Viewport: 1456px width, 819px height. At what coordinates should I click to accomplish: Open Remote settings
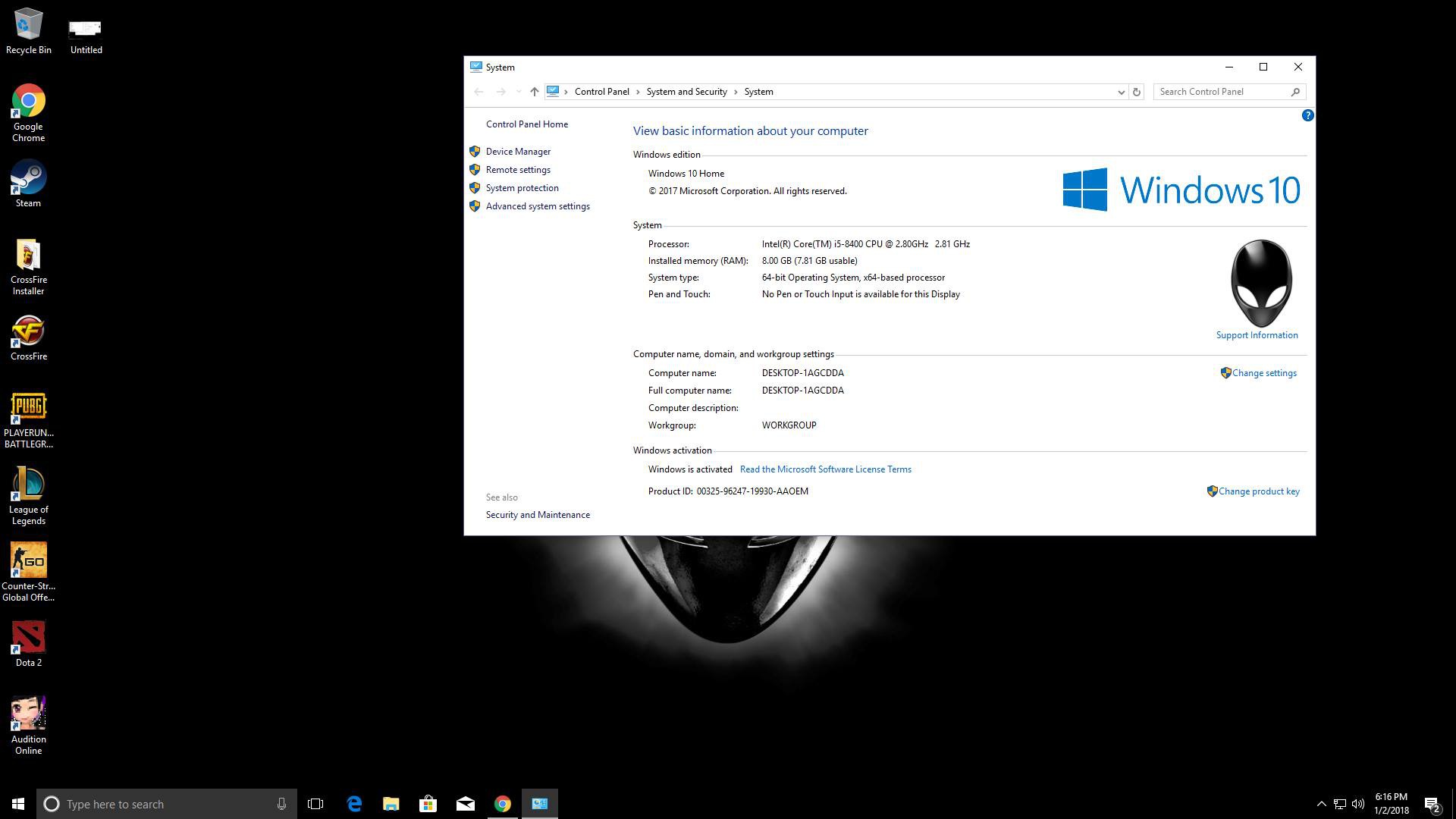pyautogui.click(x=518, y=170)
